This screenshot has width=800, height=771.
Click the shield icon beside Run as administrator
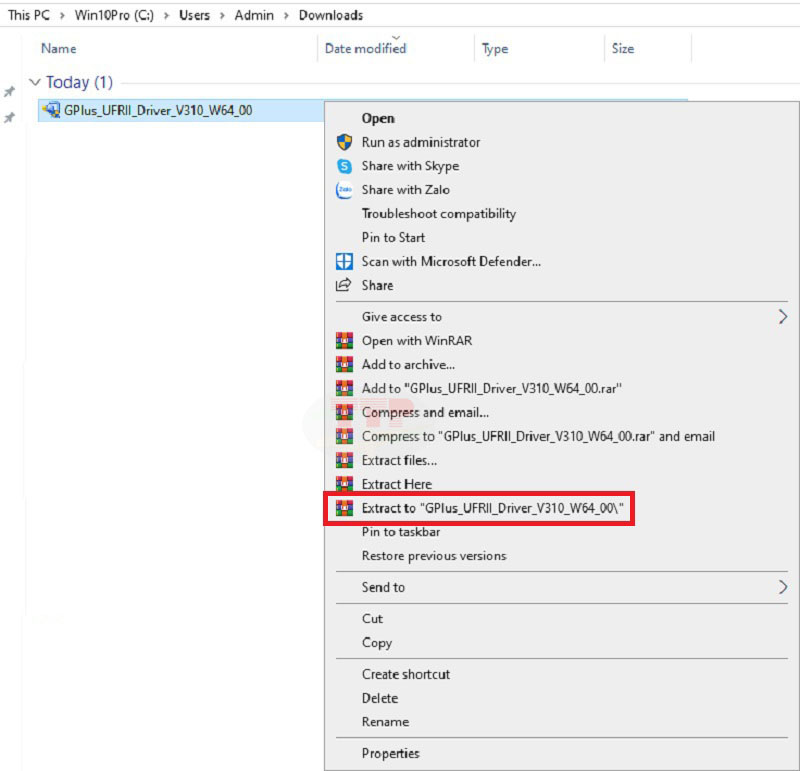tap(344, 142)
